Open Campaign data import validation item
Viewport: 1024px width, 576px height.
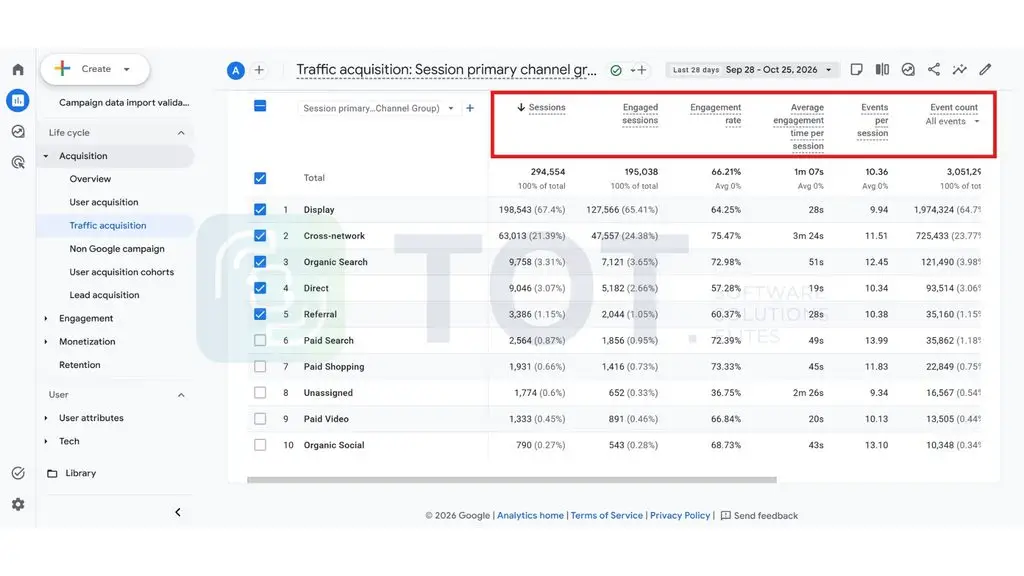[x=124, y=103]
